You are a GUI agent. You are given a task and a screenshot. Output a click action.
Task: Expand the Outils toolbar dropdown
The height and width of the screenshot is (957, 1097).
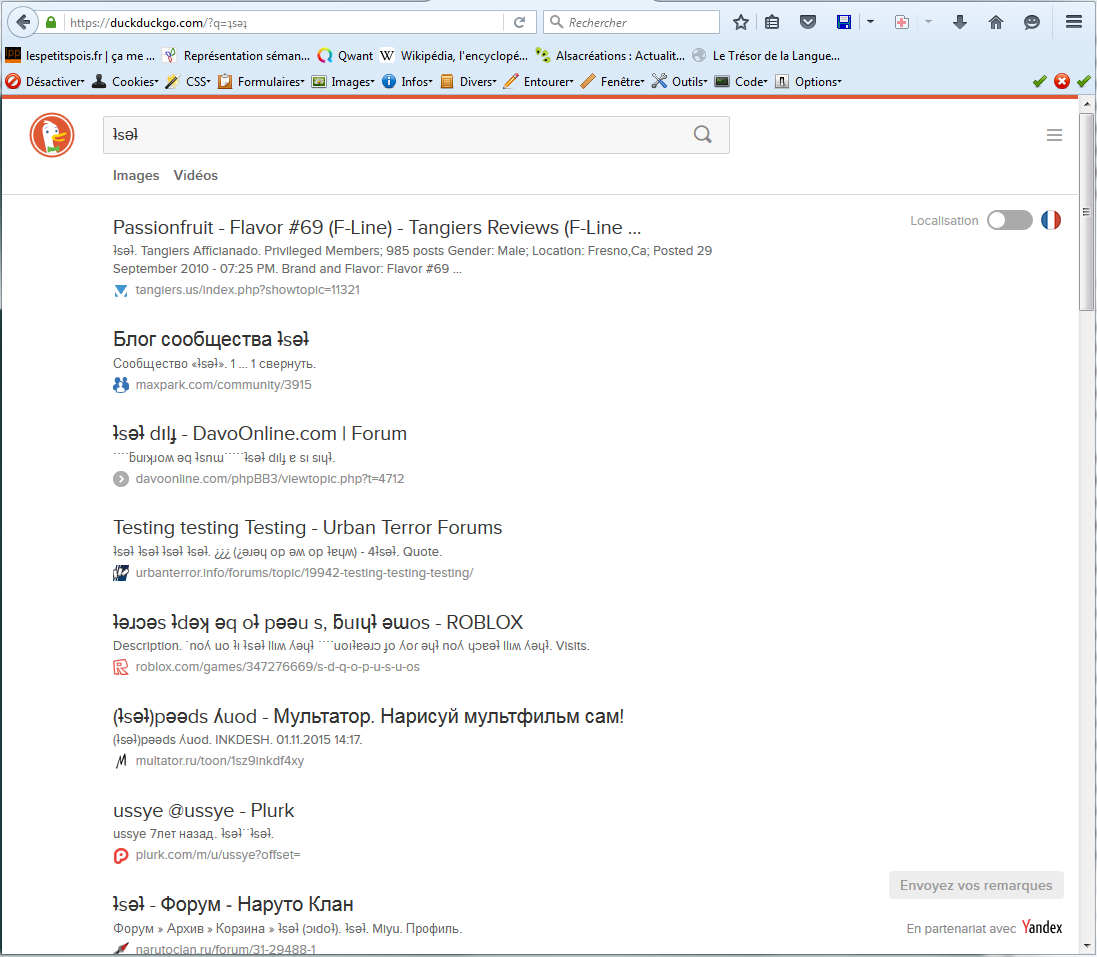[680, 82]
